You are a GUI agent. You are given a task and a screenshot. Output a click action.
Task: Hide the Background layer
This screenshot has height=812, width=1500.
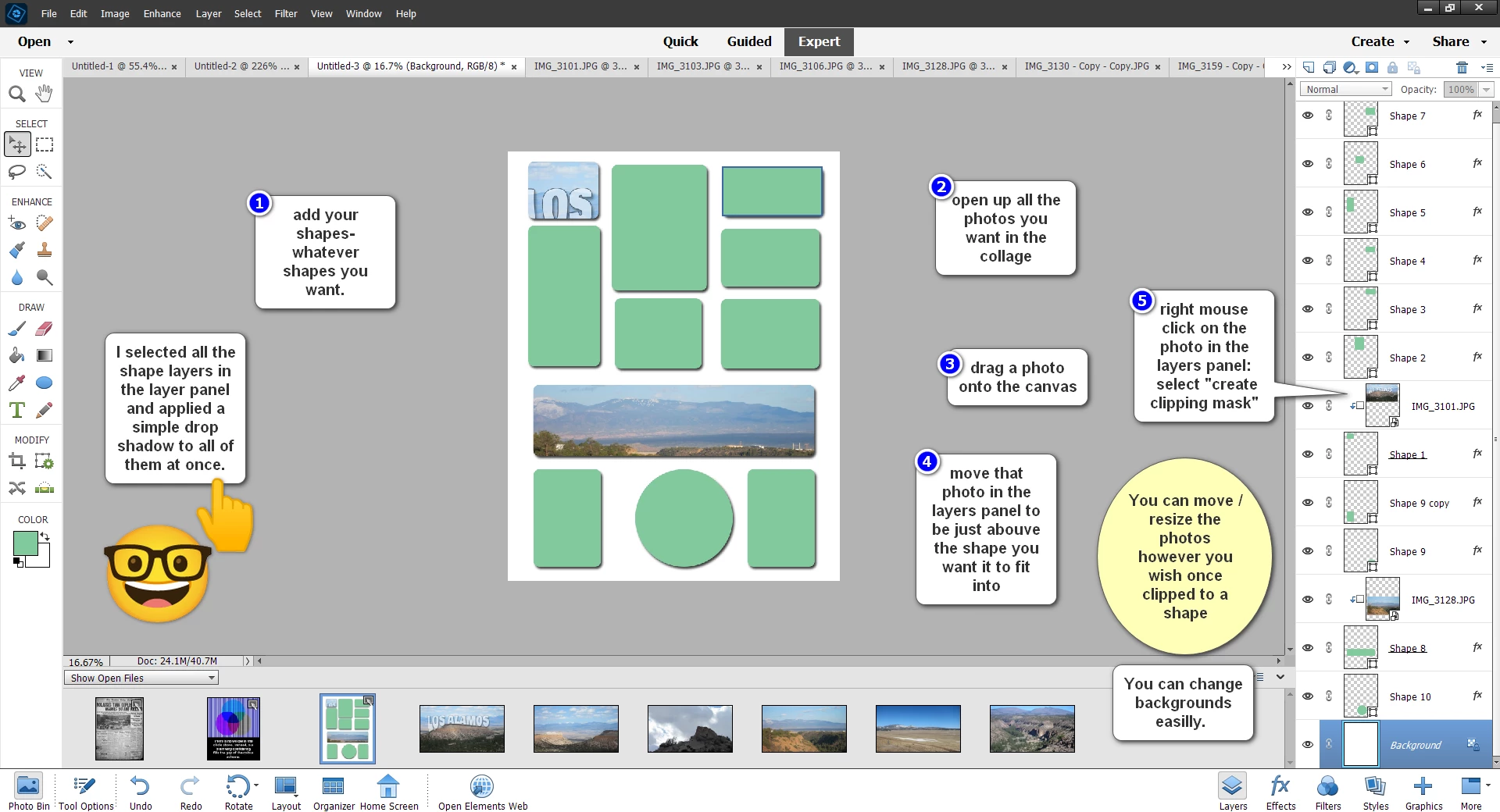pos(1308,745)
